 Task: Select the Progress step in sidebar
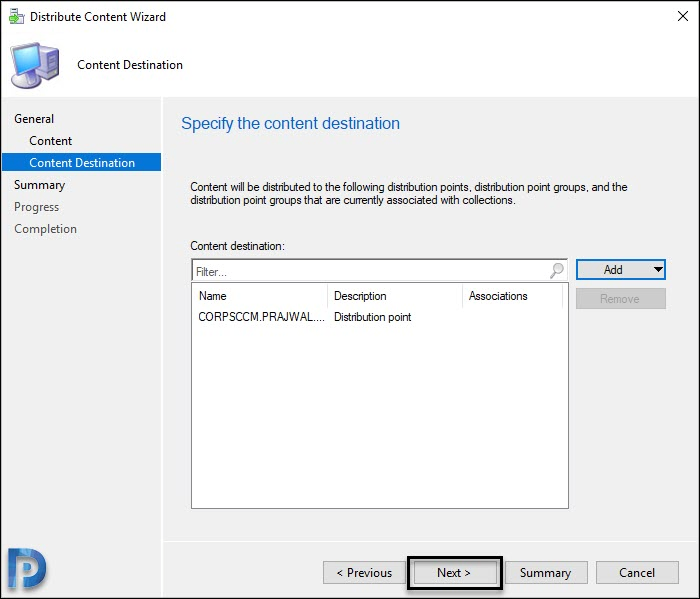pos(36,207)
